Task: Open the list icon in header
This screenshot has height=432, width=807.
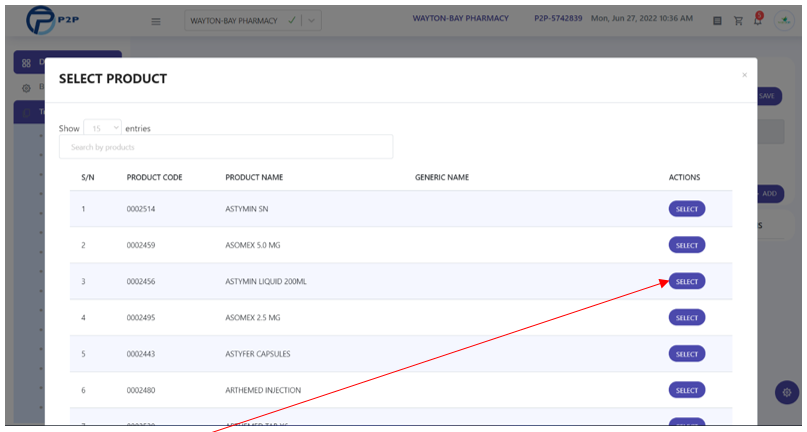Action: pos(717,21)
